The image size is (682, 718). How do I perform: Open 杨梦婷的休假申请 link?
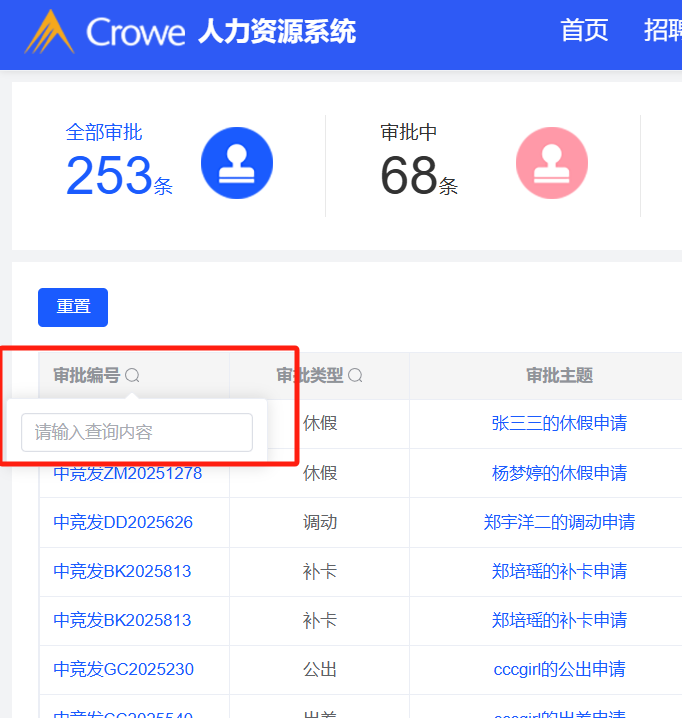click(559, 473)
